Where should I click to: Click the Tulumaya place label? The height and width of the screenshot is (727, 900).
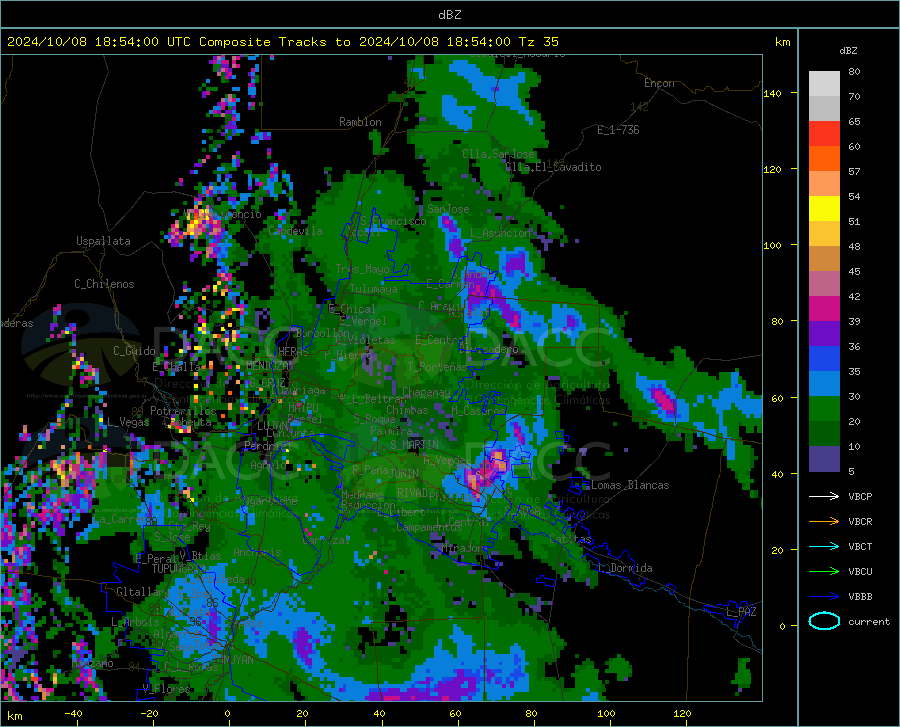pos(373,289)
